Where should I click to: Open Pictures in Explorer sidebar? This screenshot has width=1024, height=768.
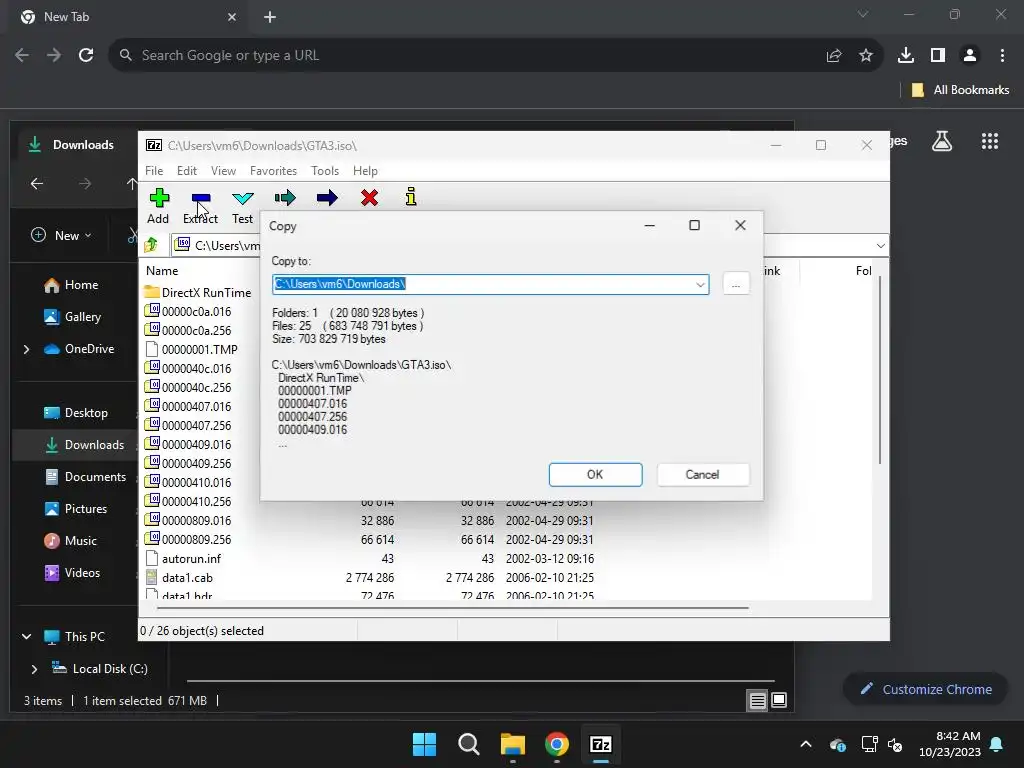coord(75,509)
